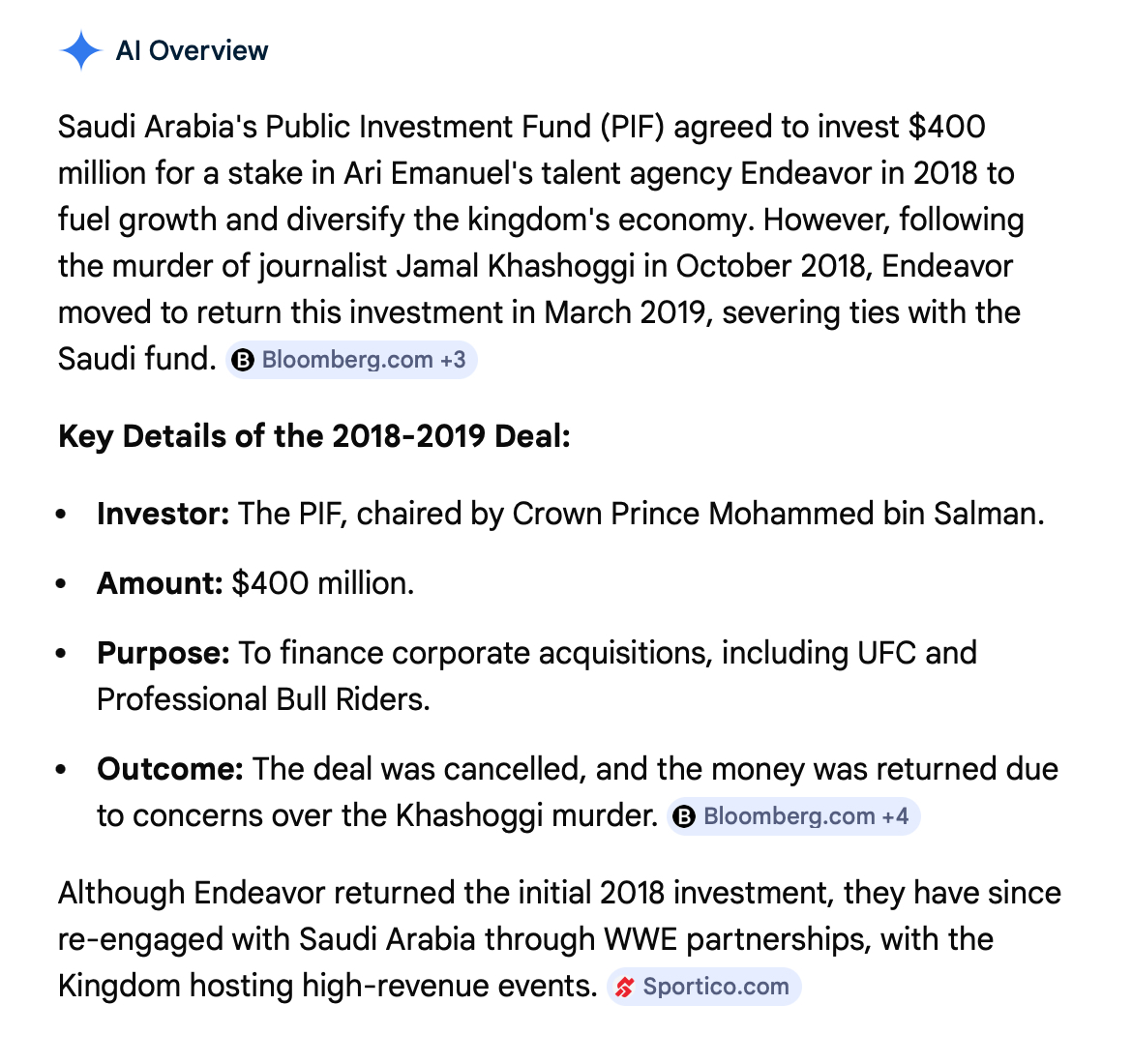Expand the +4 additional sources count
The width and height of the screenshot is (1132, 1064).
coord(895,816)
